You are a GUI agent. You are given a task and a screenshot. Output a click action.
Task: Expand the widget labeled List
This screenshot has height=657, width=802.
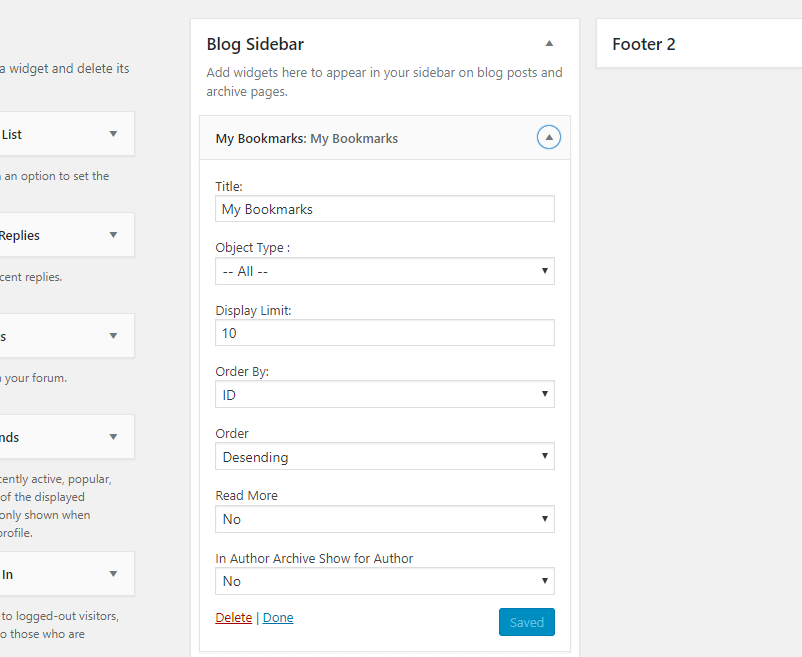[113, 134]
